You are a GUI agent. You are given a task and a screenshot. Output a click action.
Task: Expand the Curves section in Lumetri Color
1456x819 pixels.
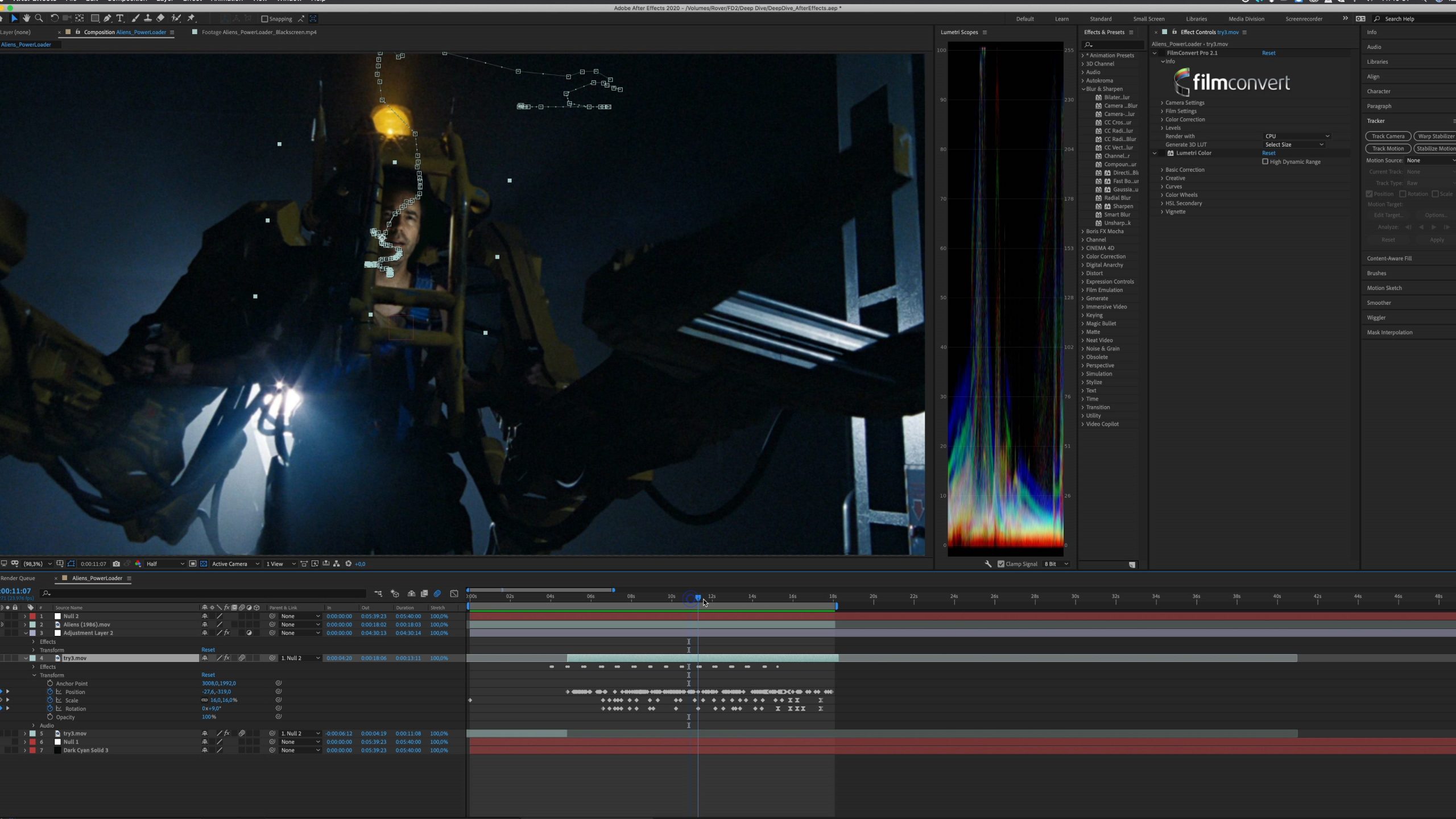(x=1173, y=187)
